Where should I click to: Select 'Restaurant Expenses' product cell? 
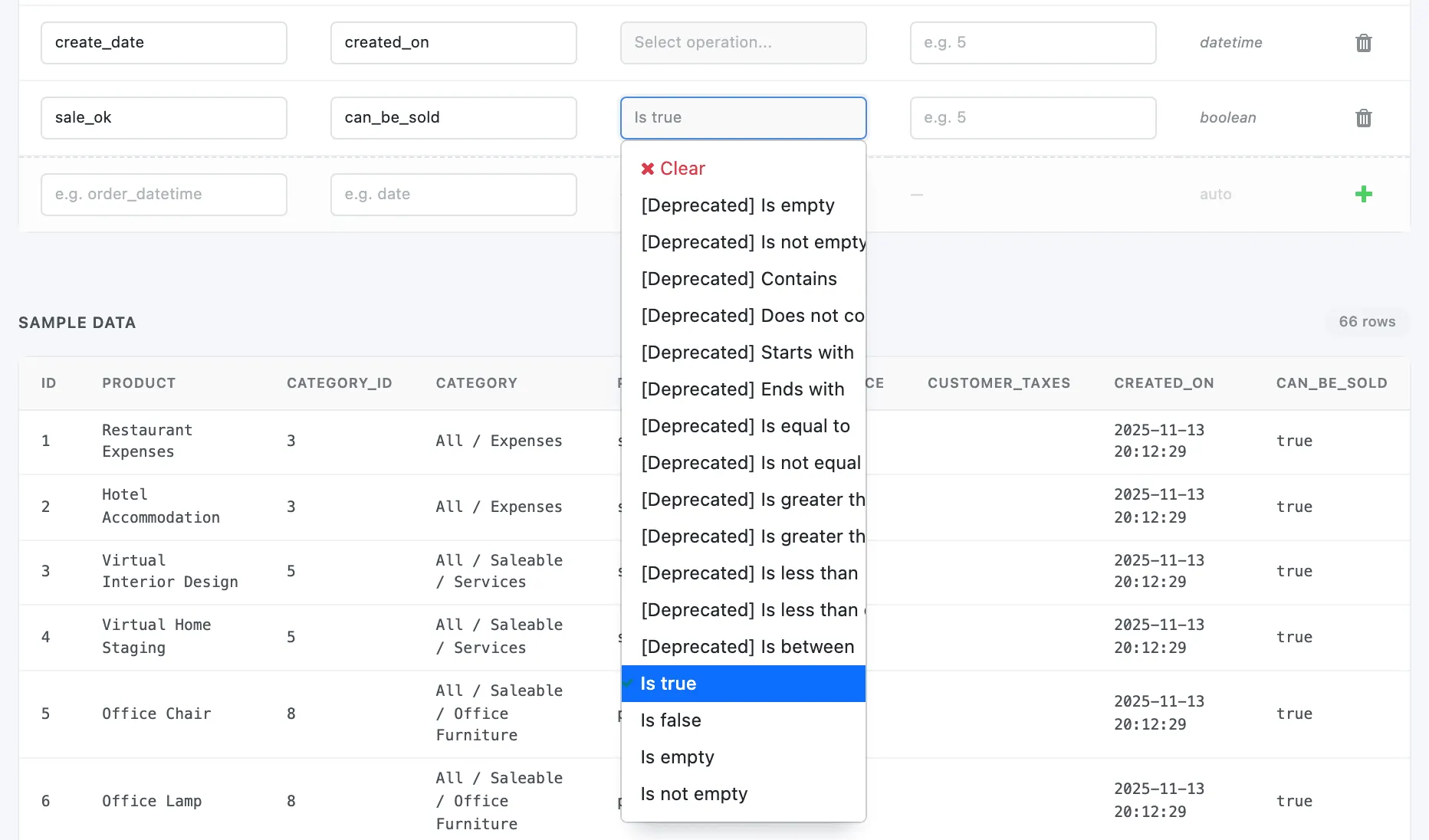coord(147,441)
